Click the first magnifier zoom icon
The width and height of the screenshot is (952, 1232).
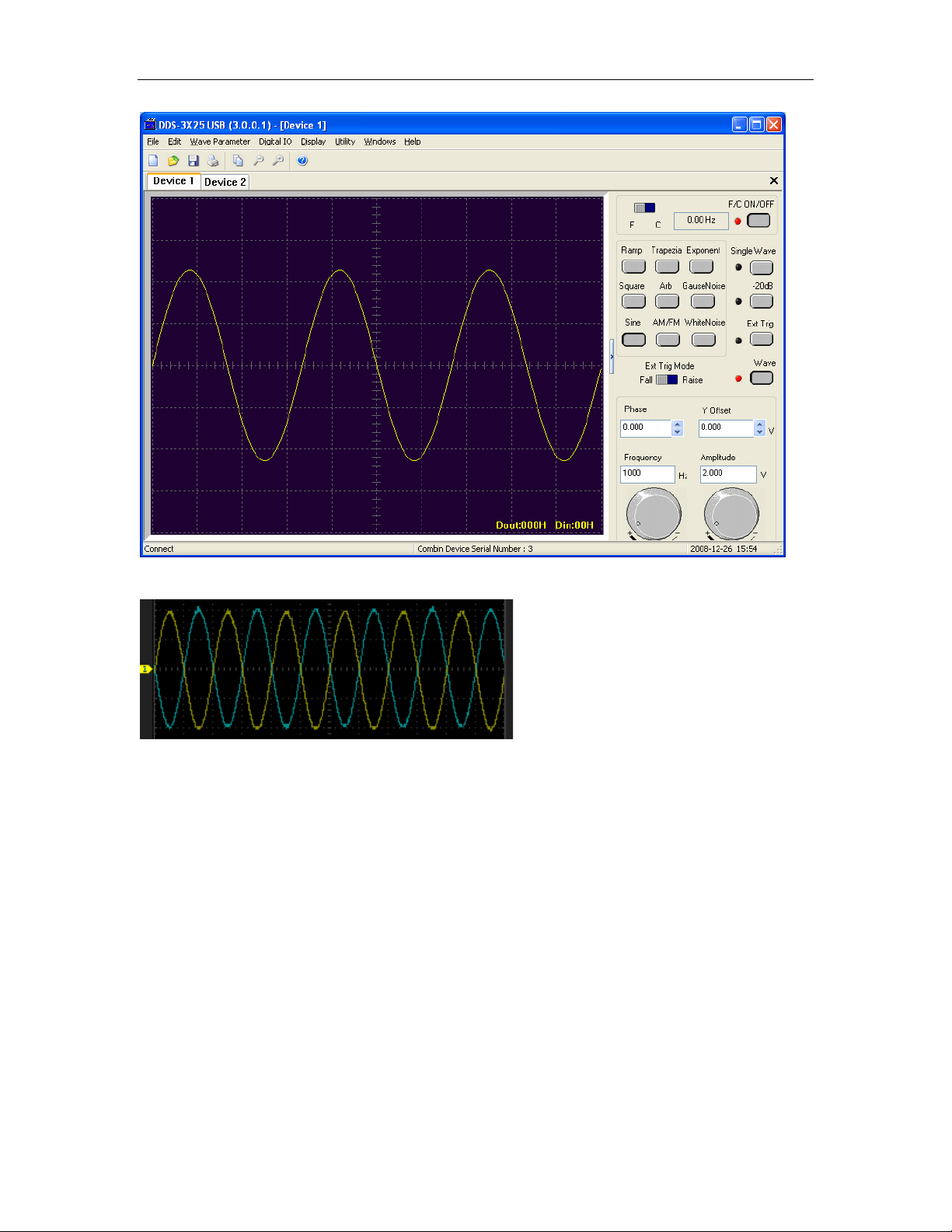pos(258,161)
